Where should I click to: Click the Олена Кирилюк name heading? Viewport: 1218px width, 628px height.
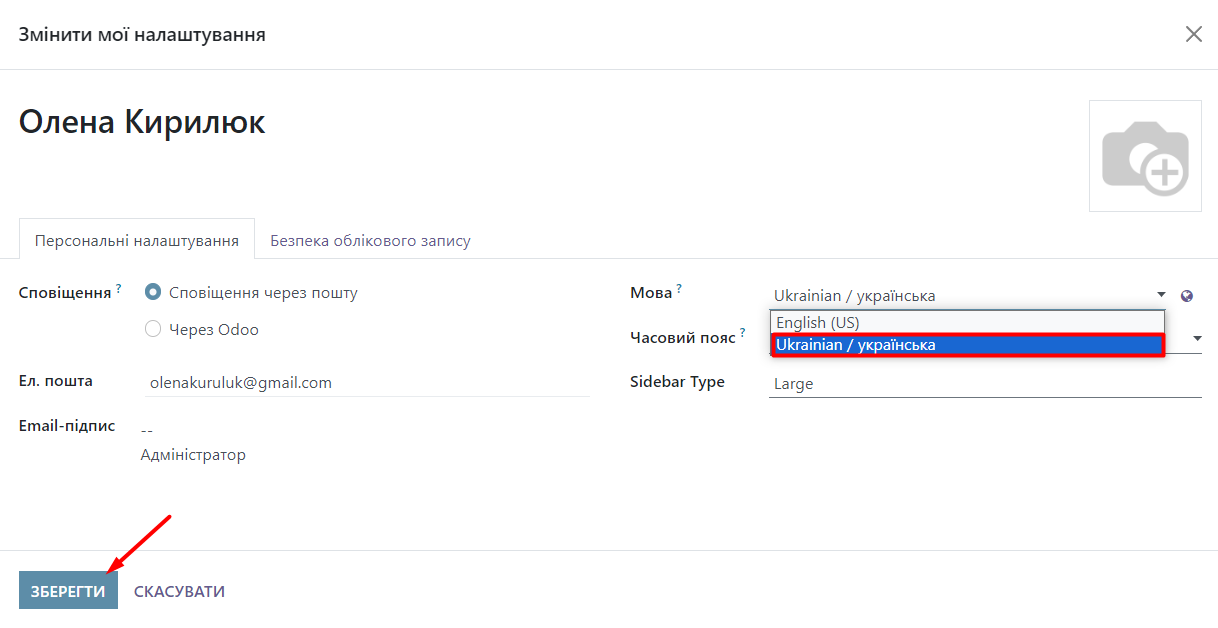click(142, 123)
